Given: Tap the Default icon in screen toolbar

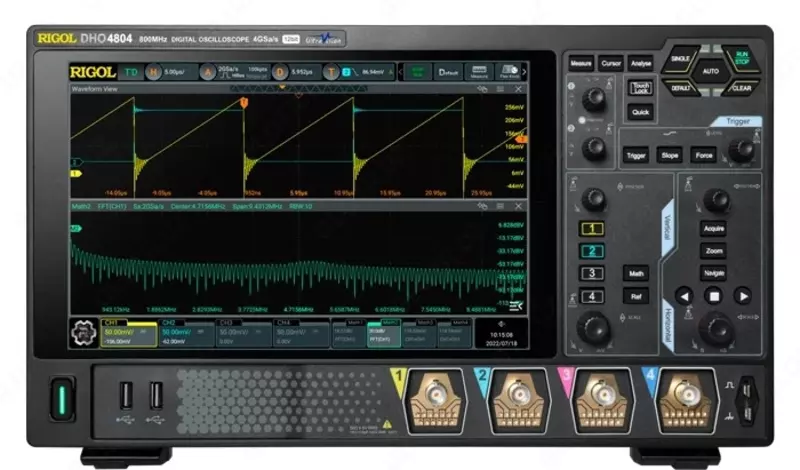Looking at the screenshot, I should (x=449, y=72).
